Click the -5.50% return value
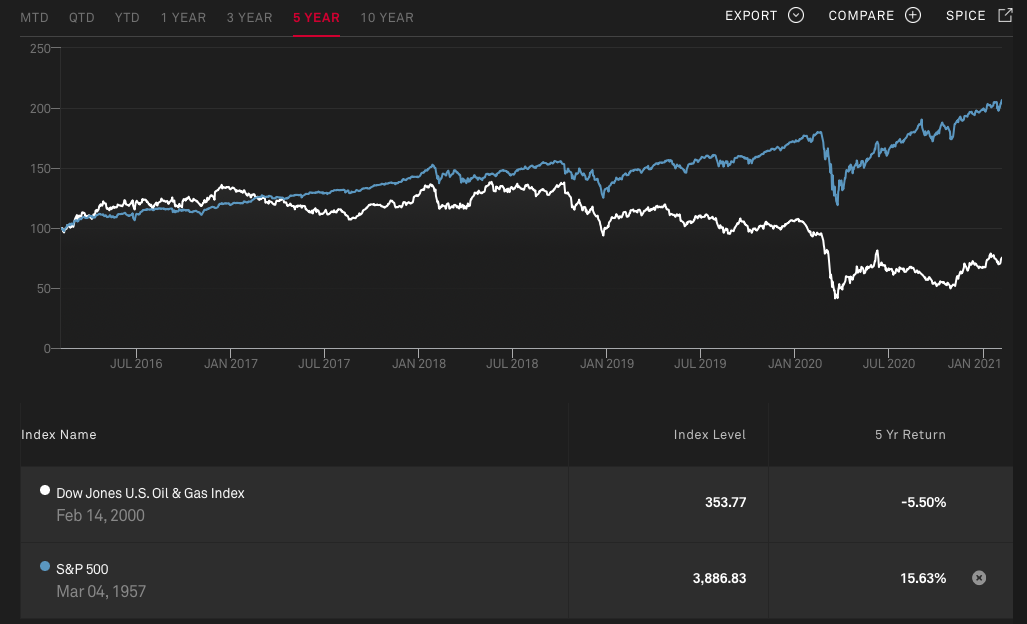This screenshot has height=624, width=1027. click(x=924, y=502)
